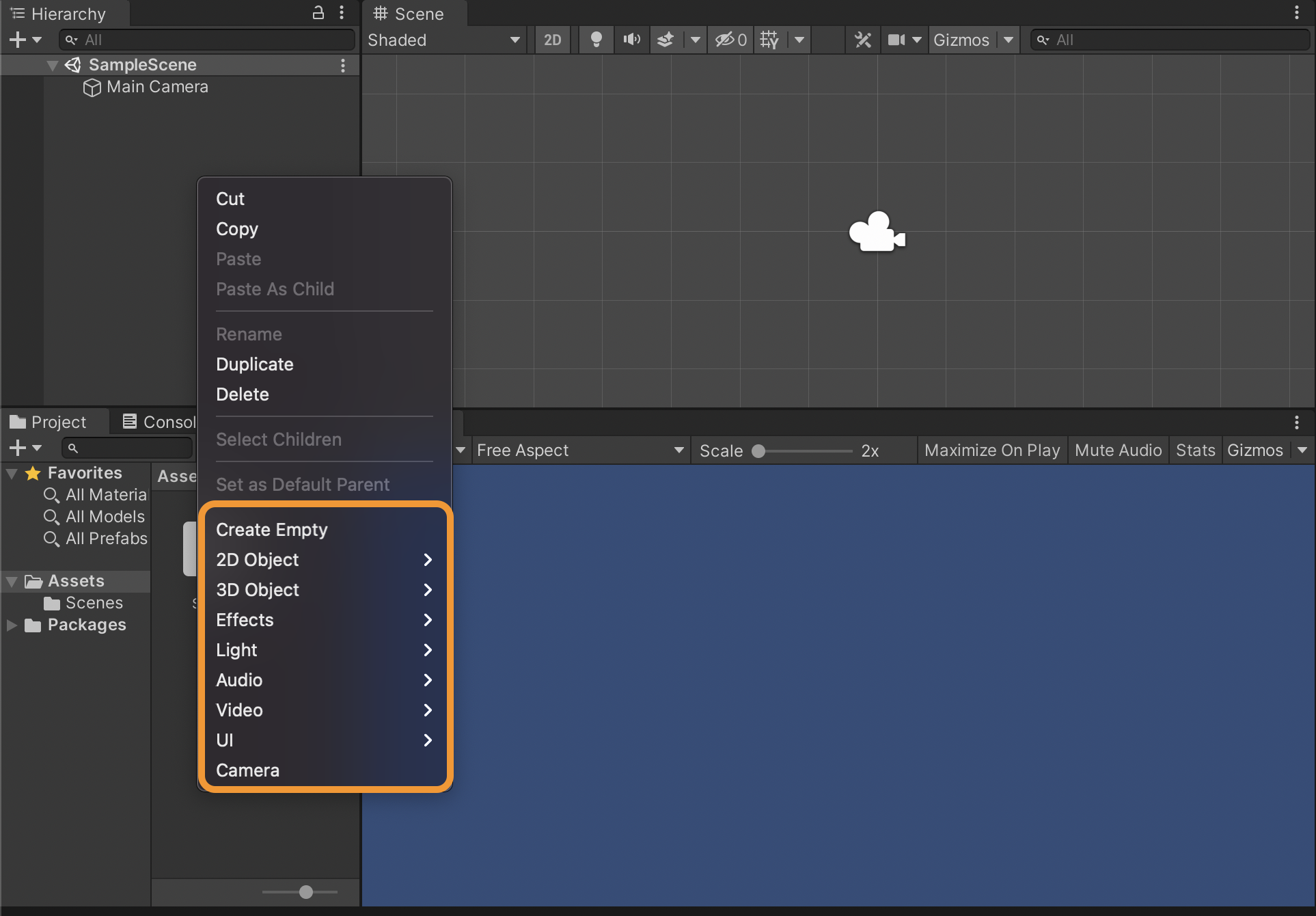This screenshot has width=1316, height=916.
Task: Select the Free Aspect dropdown
Action: (578, 450)
